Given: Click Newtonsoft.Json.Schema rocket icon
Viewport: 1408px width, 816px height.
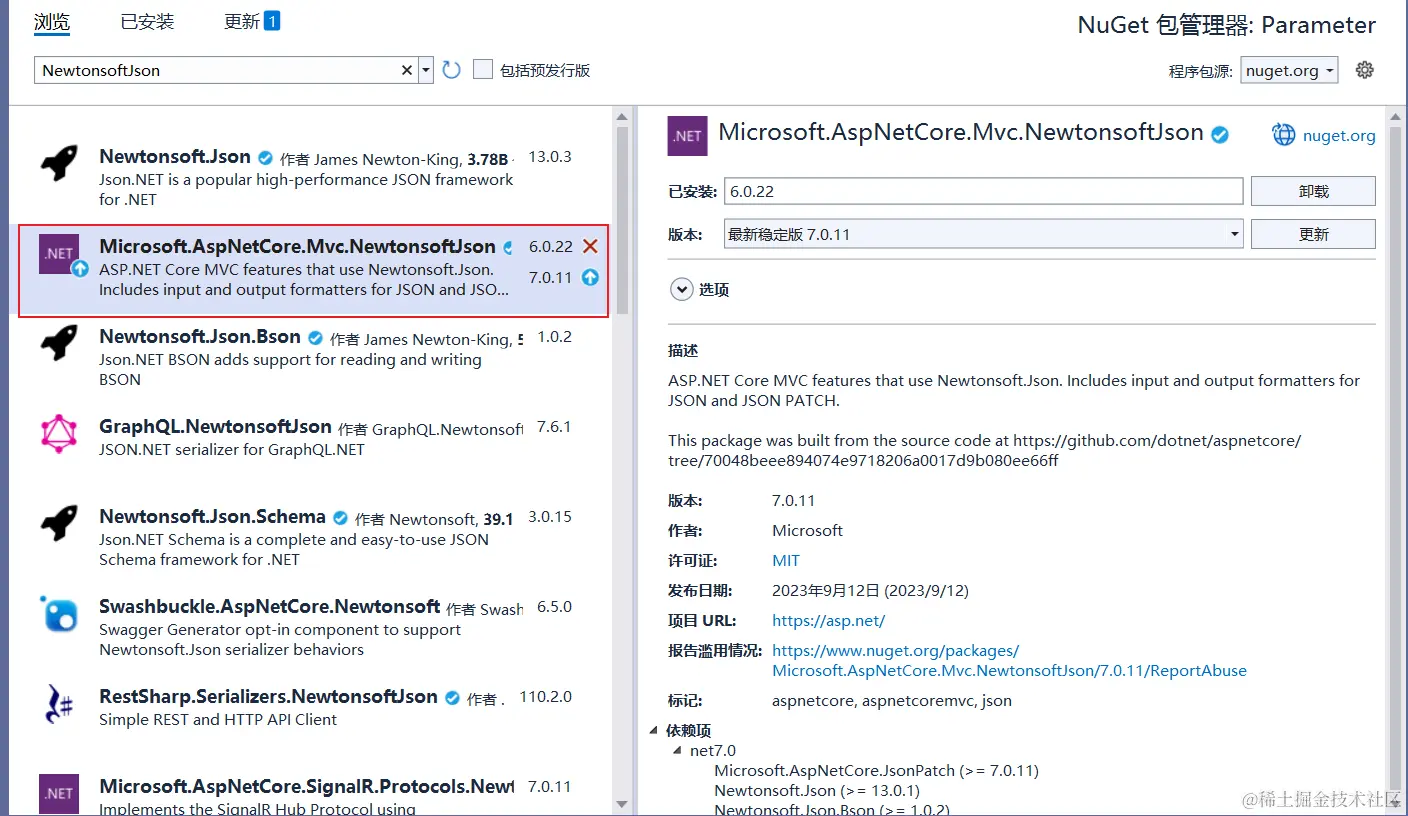Looking at the screenshot, I should click(x=59, y=524).
